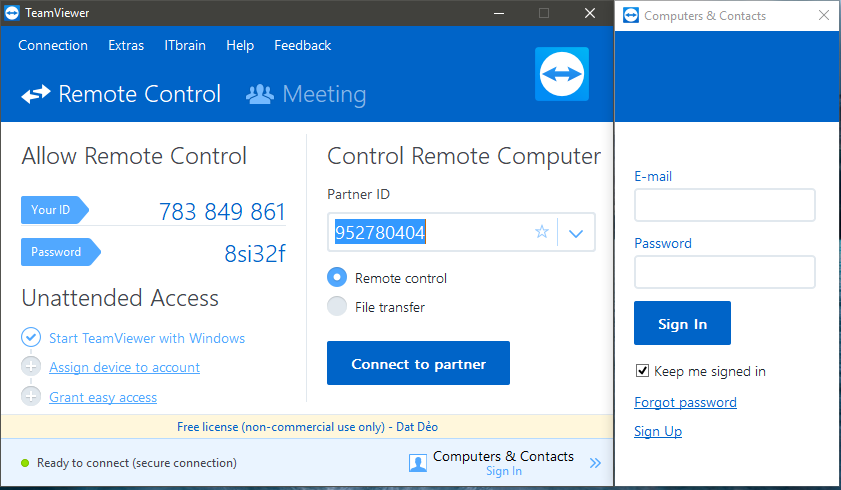
Task: Click the TeamViewer title bar app icon
Action: (12, 13)
